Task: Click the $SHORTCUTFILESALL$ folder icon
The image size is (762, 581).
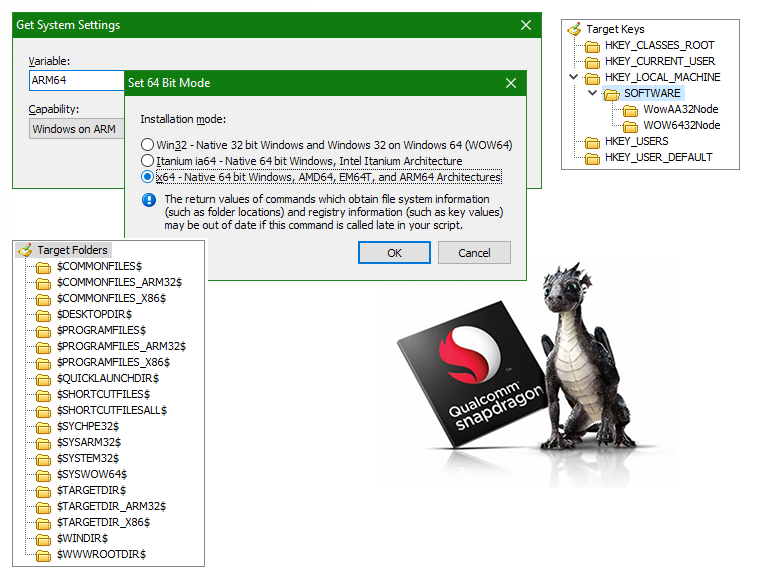Action: pyautogui.click(x=43, y=411)
